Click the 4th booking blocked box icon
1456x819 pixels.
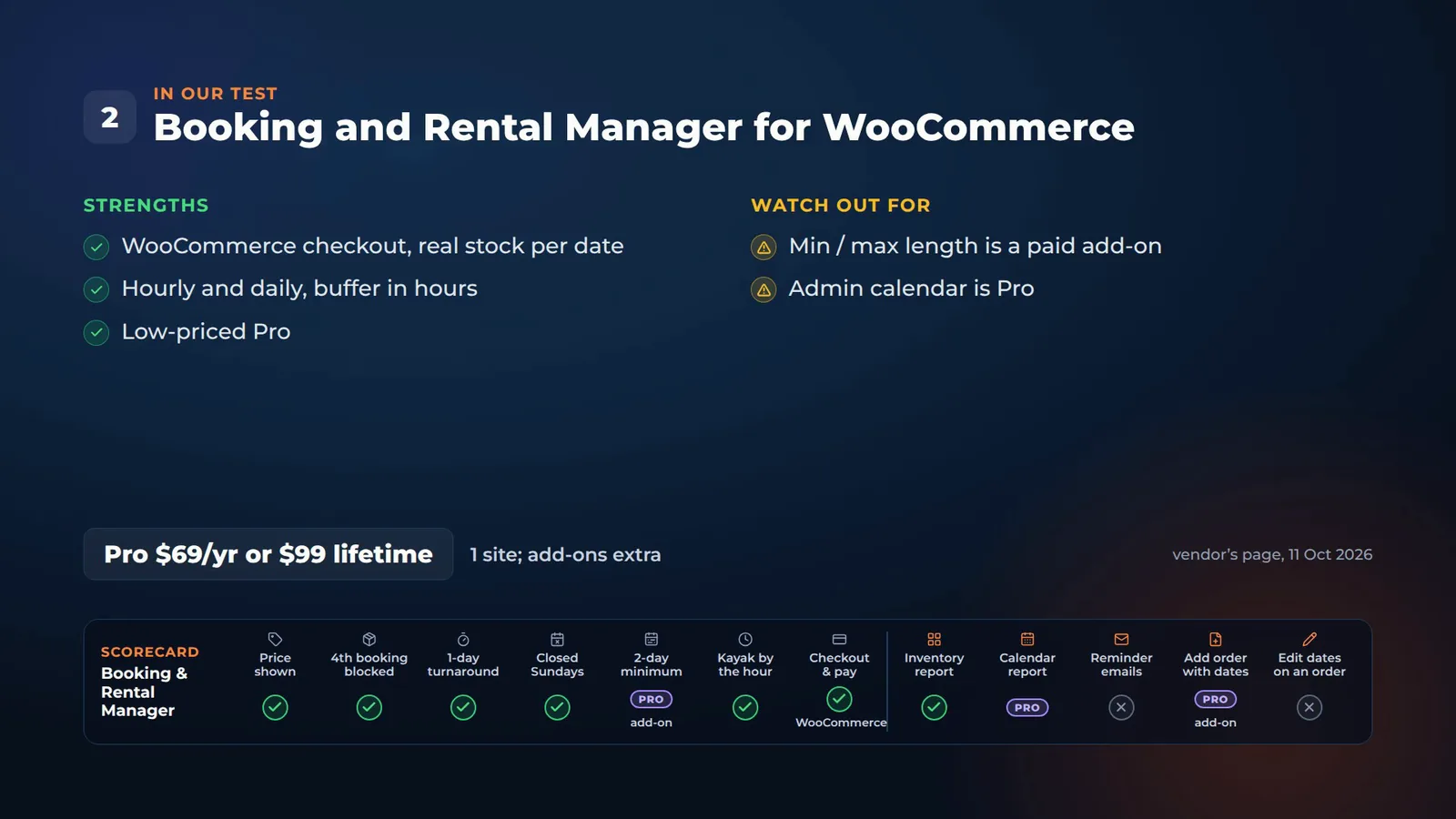pos(369,640)
